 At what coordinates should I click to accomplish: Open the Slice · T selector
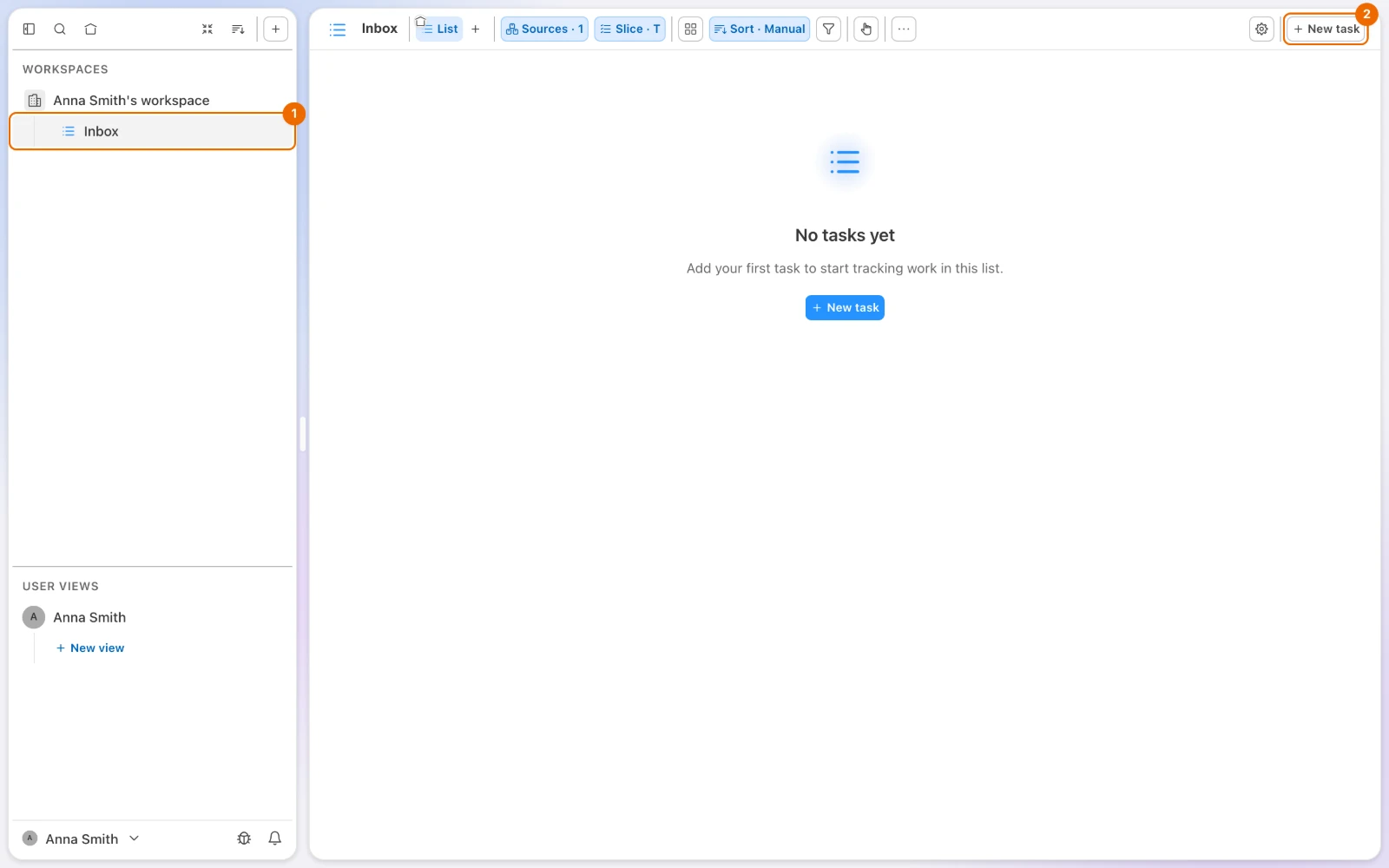pyautogui.click(x=630, y=29)
